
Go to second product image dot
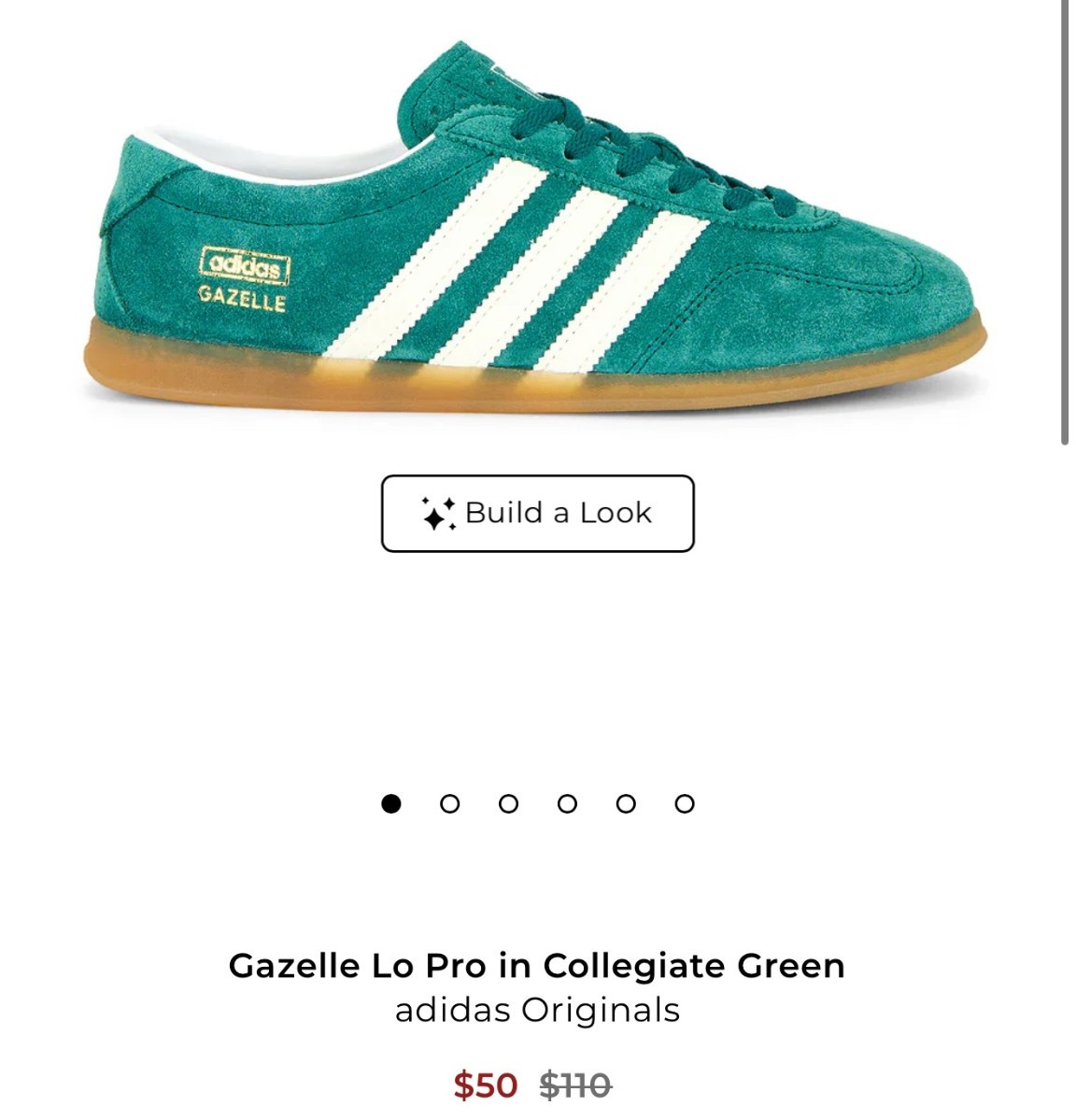pos(449,803)
